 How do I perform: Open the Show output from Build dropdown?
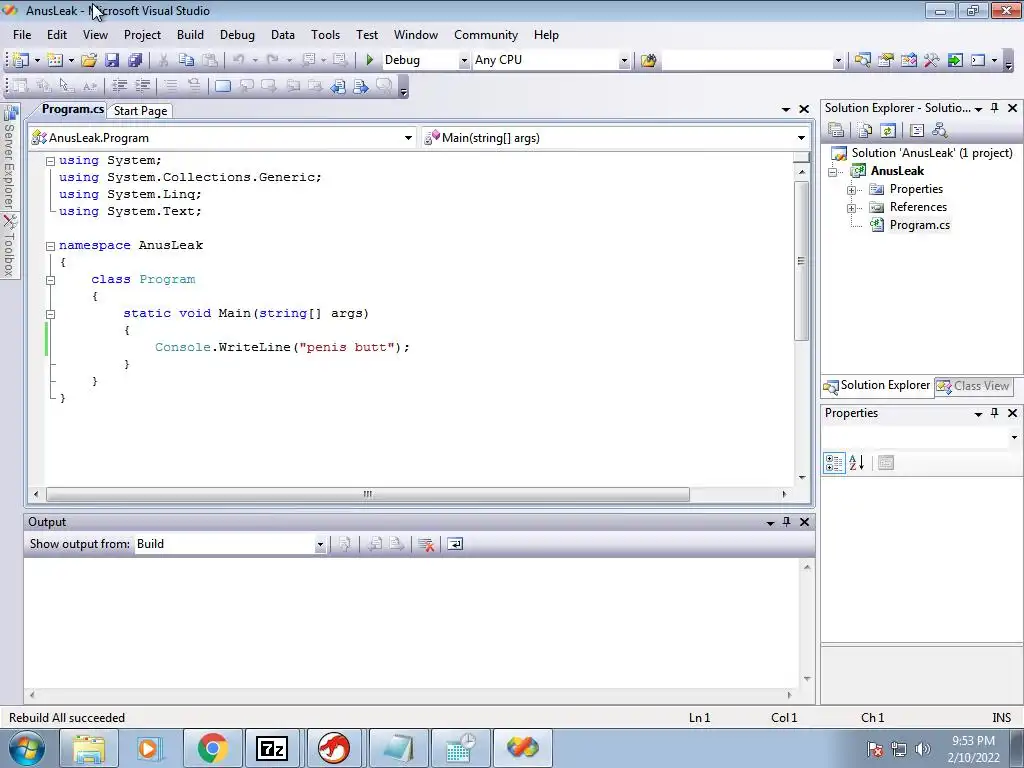[320, 544]
